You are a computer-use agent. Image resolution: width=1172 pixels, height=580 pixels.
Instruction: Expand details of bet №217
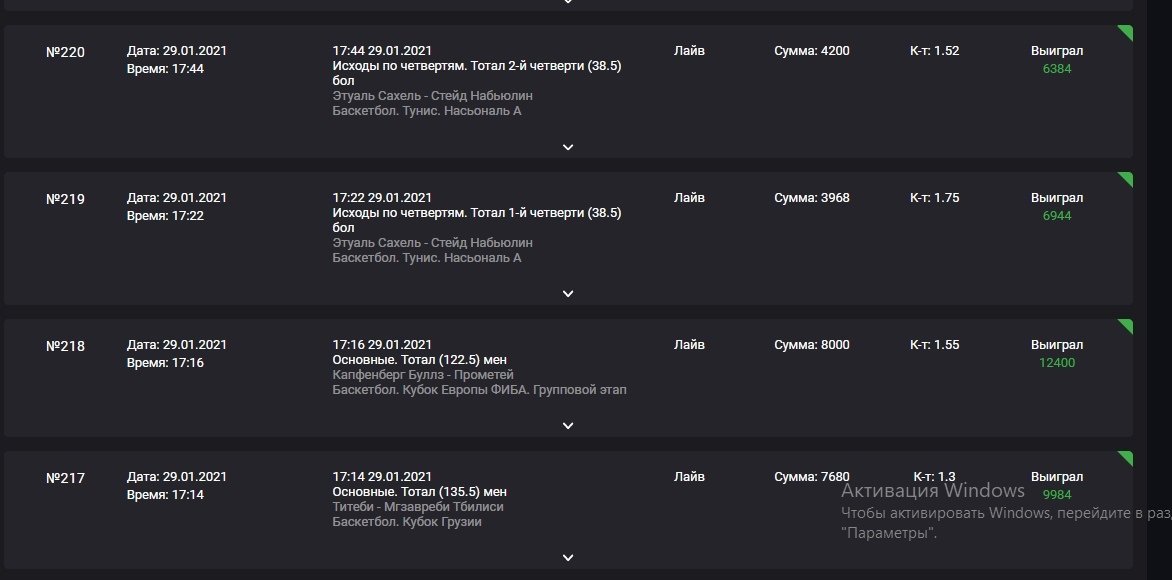coord(568,558)
